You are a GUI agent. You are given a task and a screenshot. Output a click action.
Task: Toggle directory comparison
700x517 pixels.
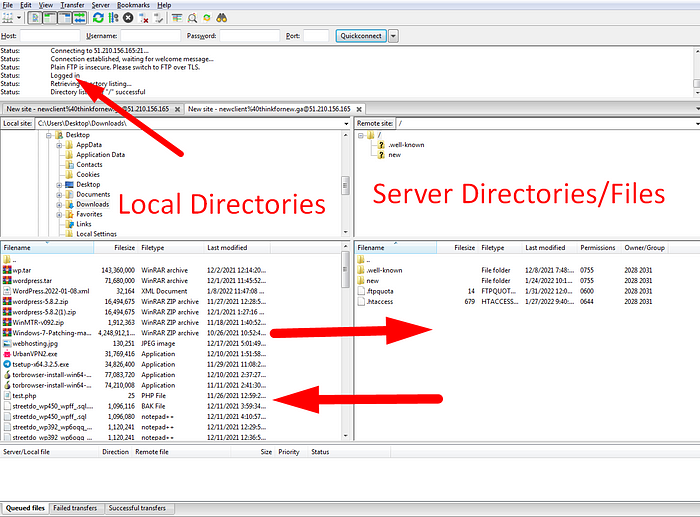(192, 18)
